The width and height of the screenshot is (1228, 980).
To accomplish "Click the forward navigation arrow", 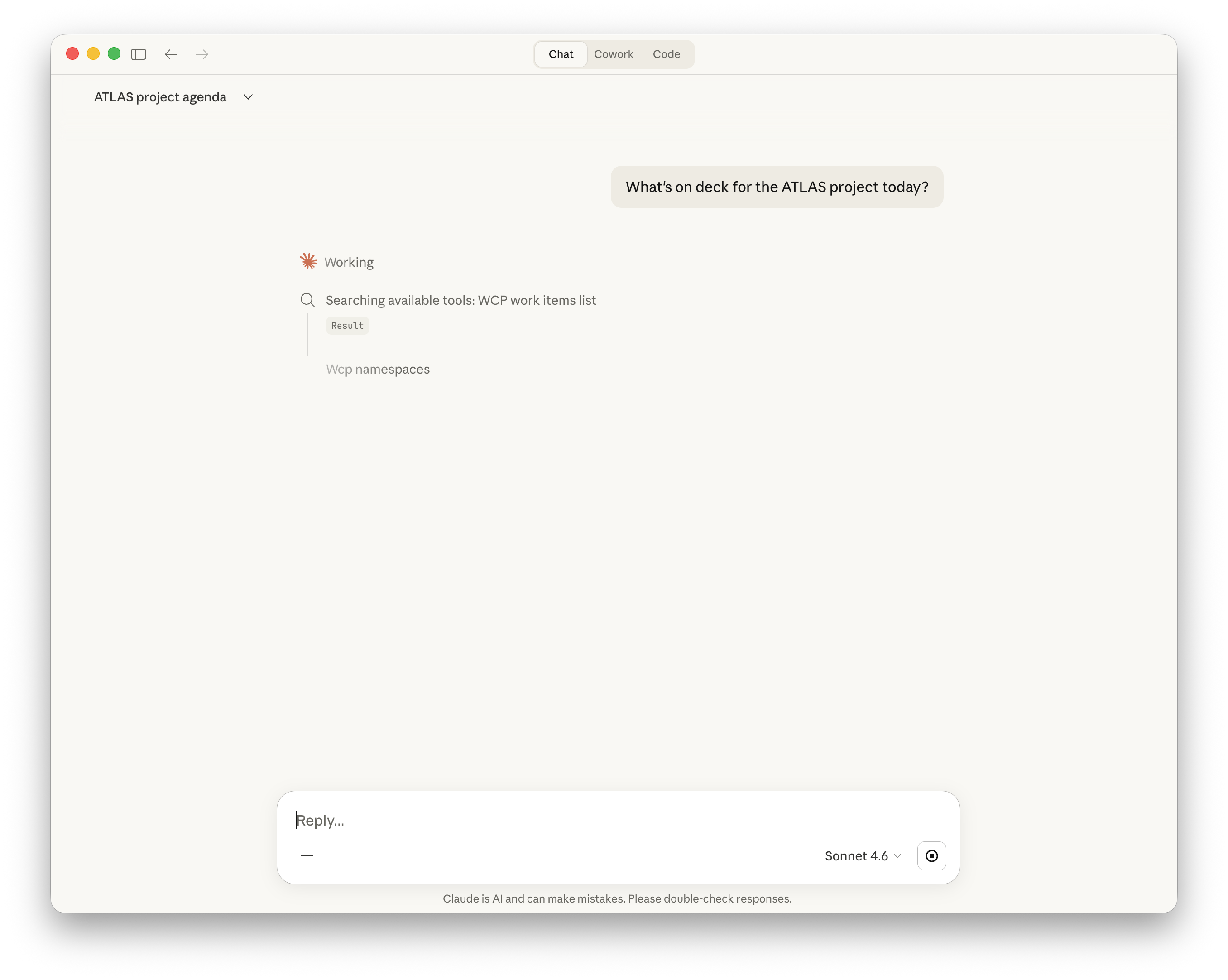I will tap(202, 54).
